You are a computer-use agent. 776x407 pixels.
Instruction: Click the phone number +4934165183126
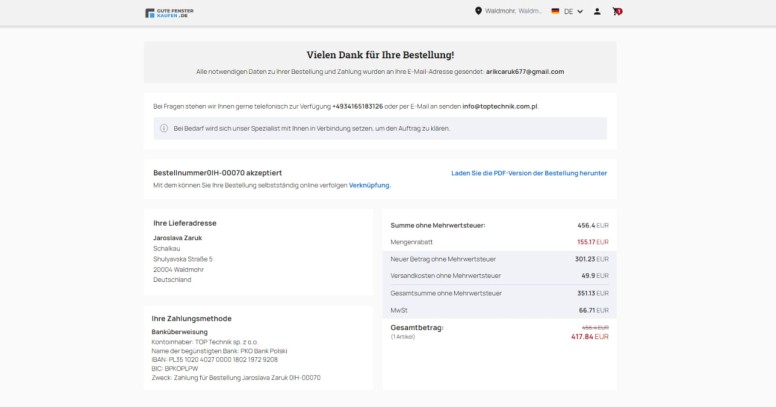click(357, 106)
